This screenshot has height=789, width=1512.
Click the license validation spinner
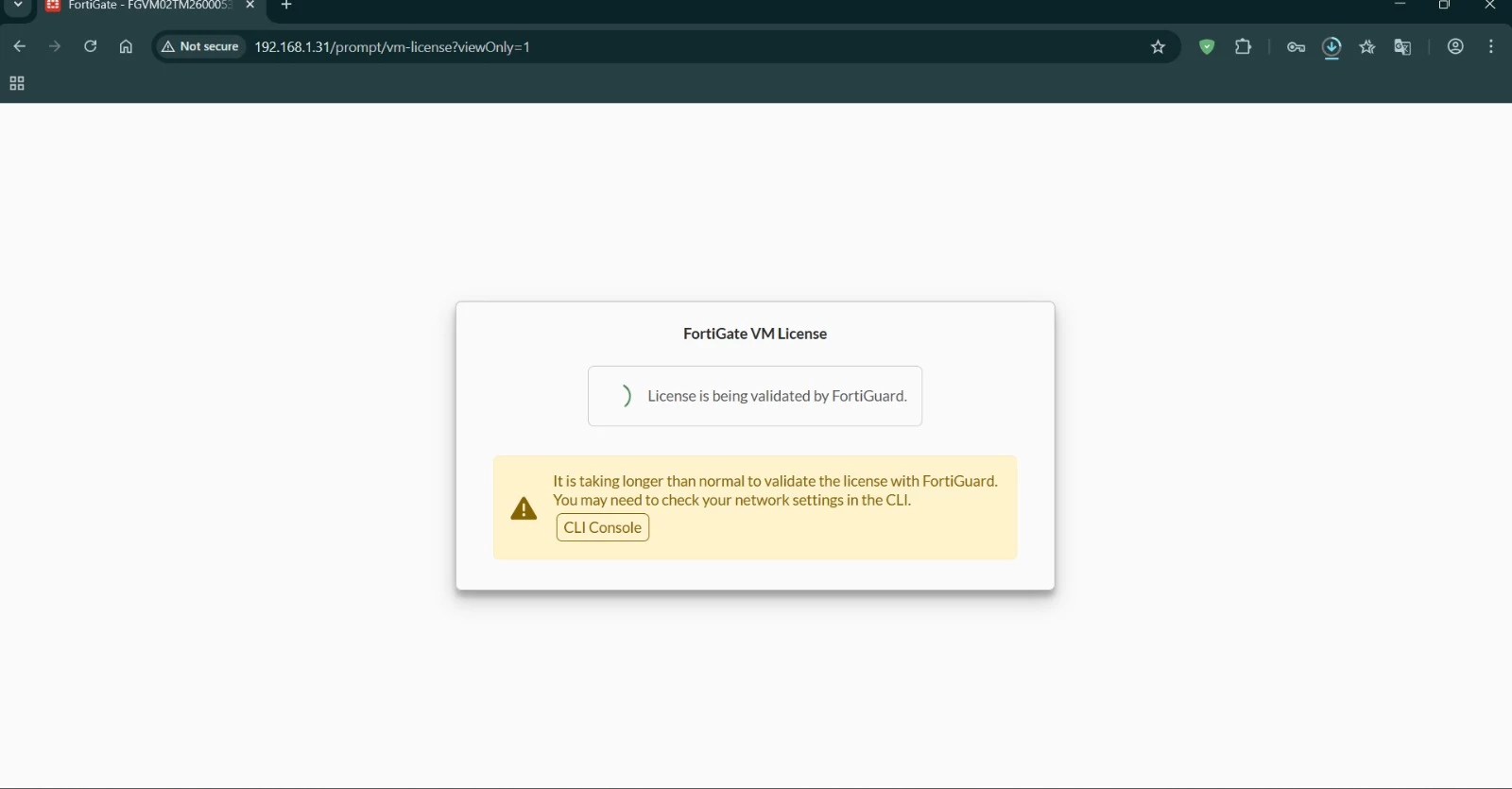[625, 396]
